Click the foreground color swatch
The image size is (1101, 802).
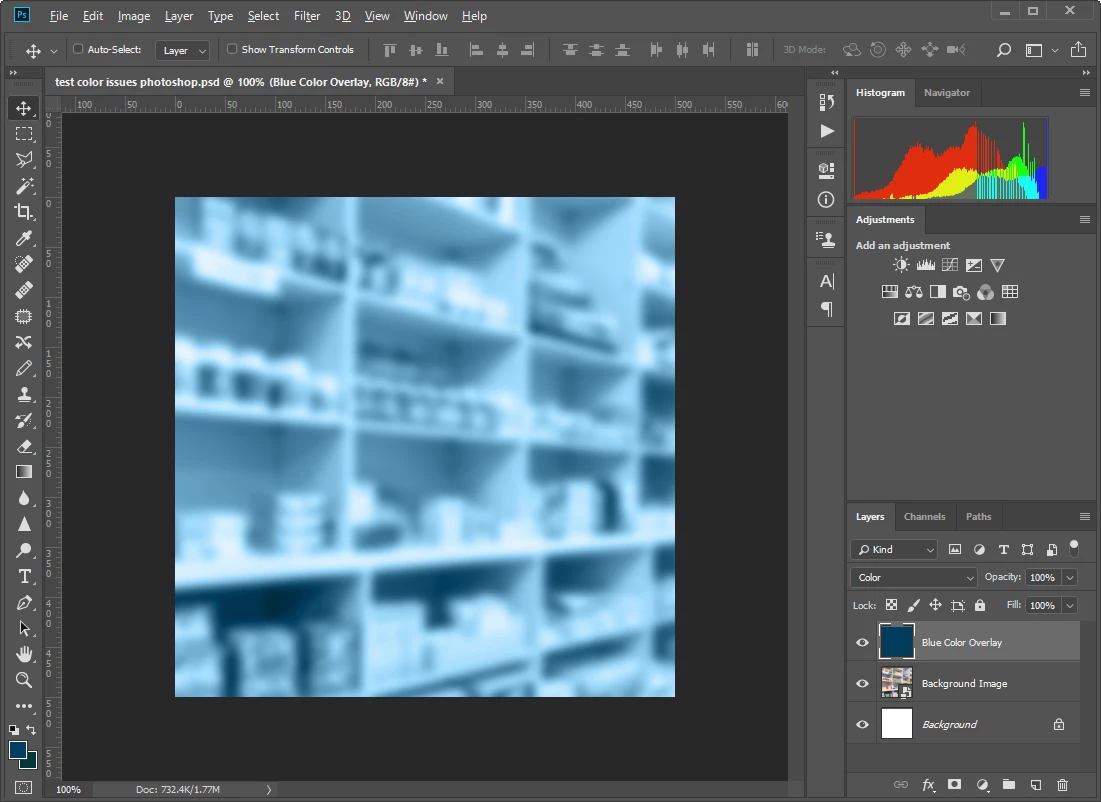[18, 750]
